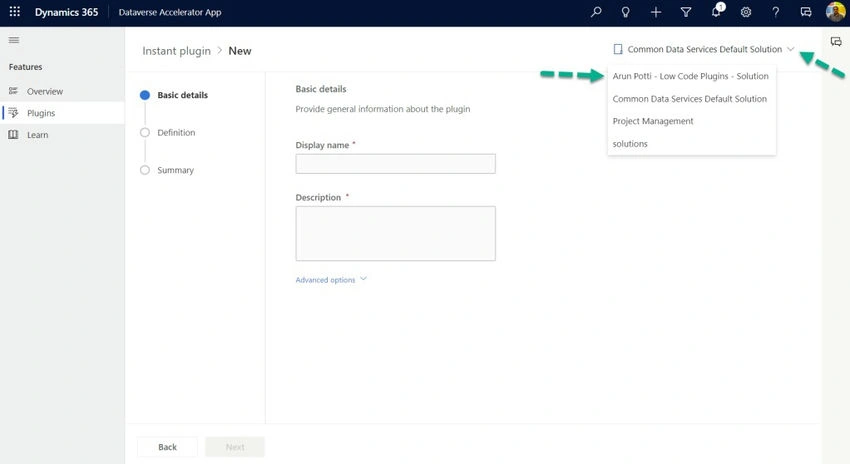Click the Description text area

(395, 233)
